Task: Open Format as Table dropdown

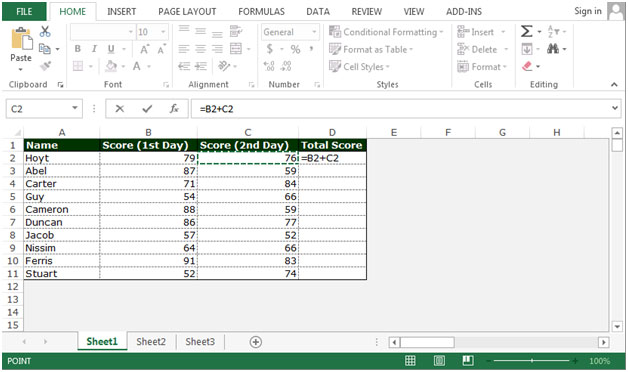Action: pos(371,49)
